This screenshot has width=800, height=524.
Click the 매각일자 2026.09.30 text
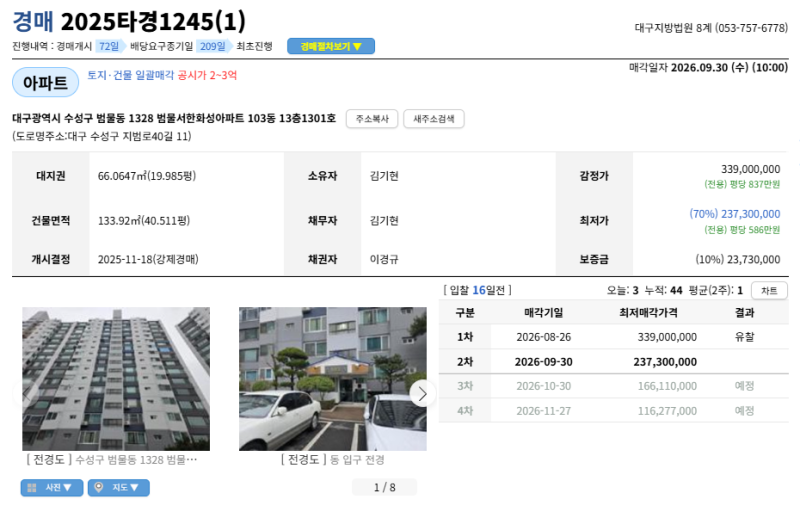pyautogui.click(x=709, y=67)
